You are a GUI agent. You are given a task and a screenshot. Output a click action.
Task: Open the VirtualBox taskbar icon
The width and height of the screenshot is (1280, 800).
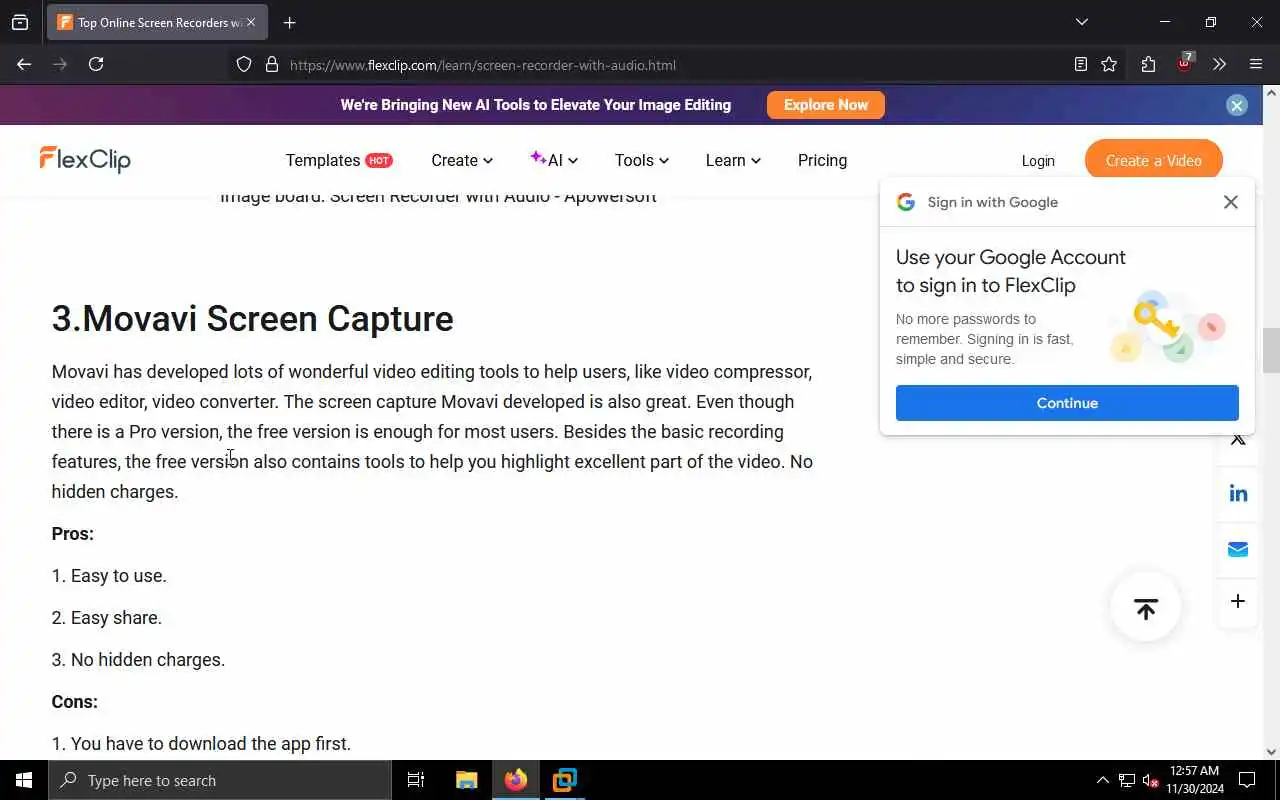pos(565,780)
